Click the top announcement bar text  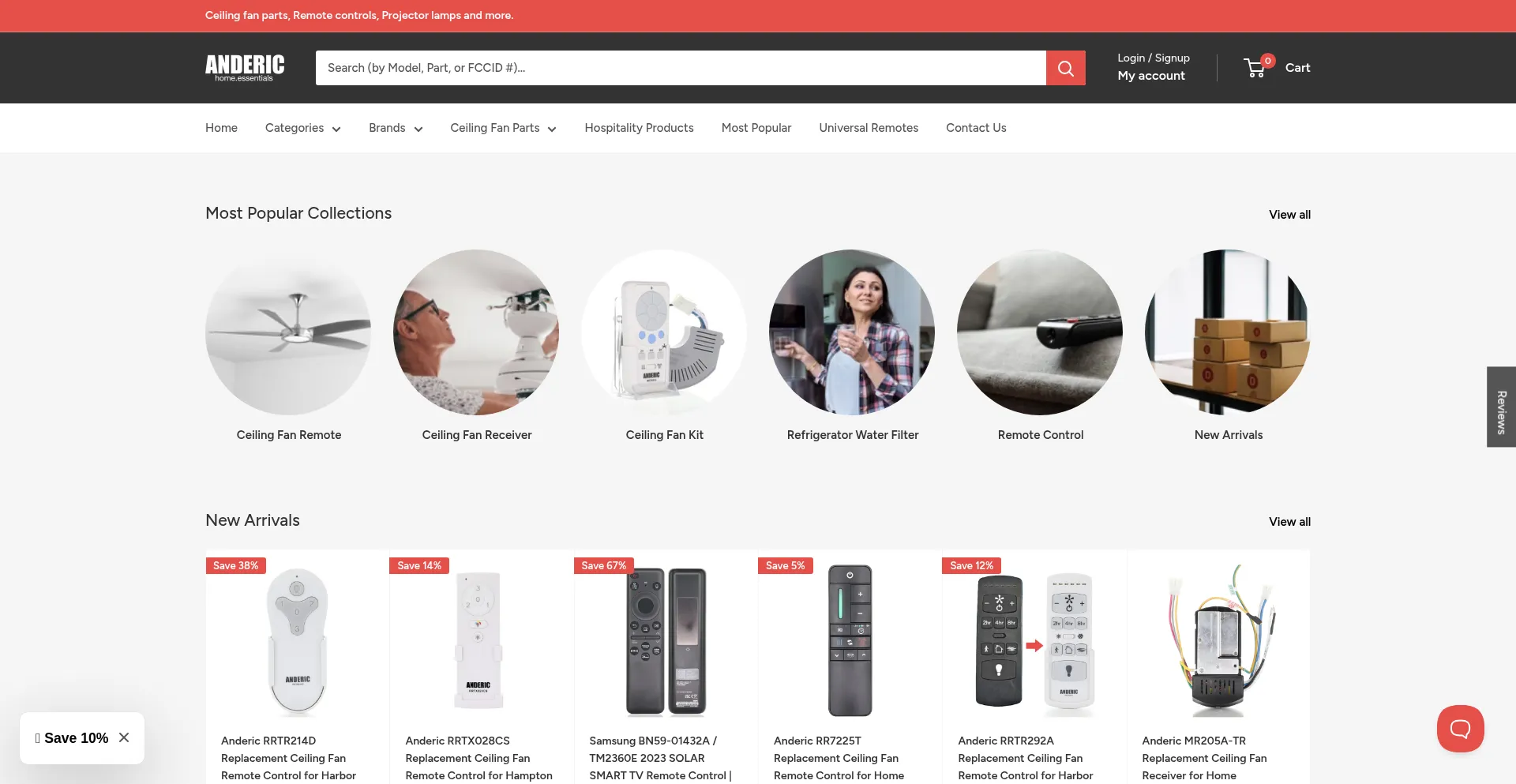pos(359,16)
